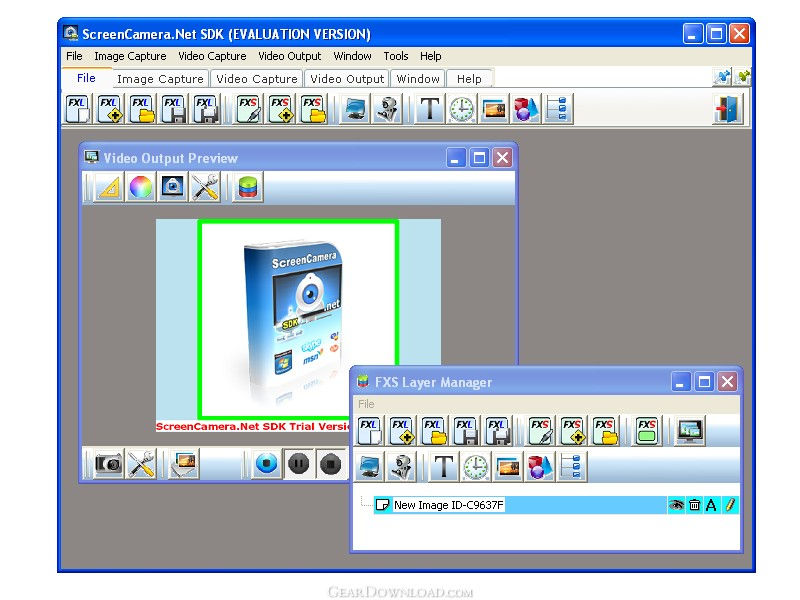Toggle visibility eye of New Image ID-C9637F layer
Image resolution: width=800 pixels, height=600 pixels.
[677, 505]
